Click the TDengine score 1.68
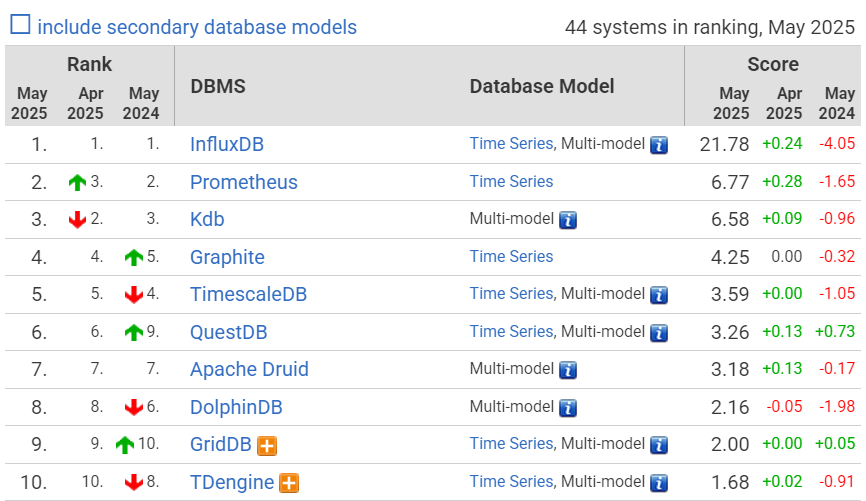This screenshot has height=501, width=866. pos(730,483)
